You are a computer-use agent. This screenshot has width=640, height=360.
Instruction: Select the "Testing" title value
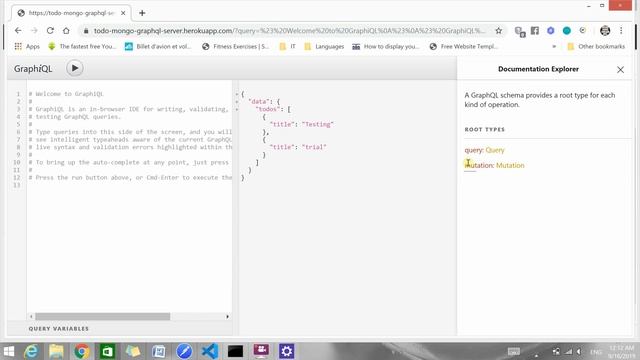point(318,124)
